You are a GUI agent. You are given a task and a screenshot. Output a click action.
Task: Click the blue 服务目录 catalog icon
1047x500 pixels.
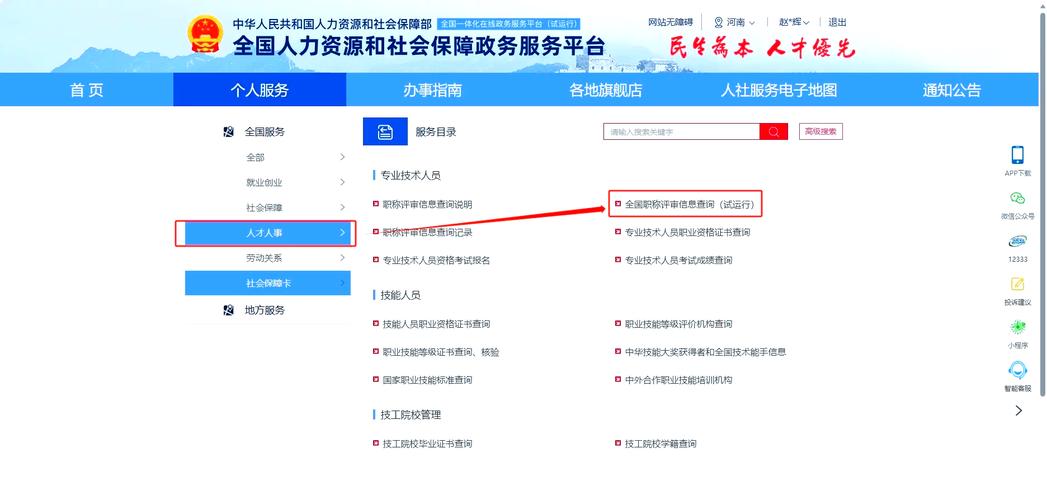385,132
